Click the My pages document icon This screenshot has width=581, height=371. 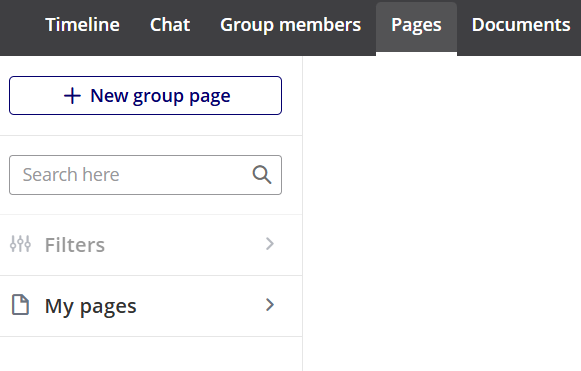pos(20,305)
